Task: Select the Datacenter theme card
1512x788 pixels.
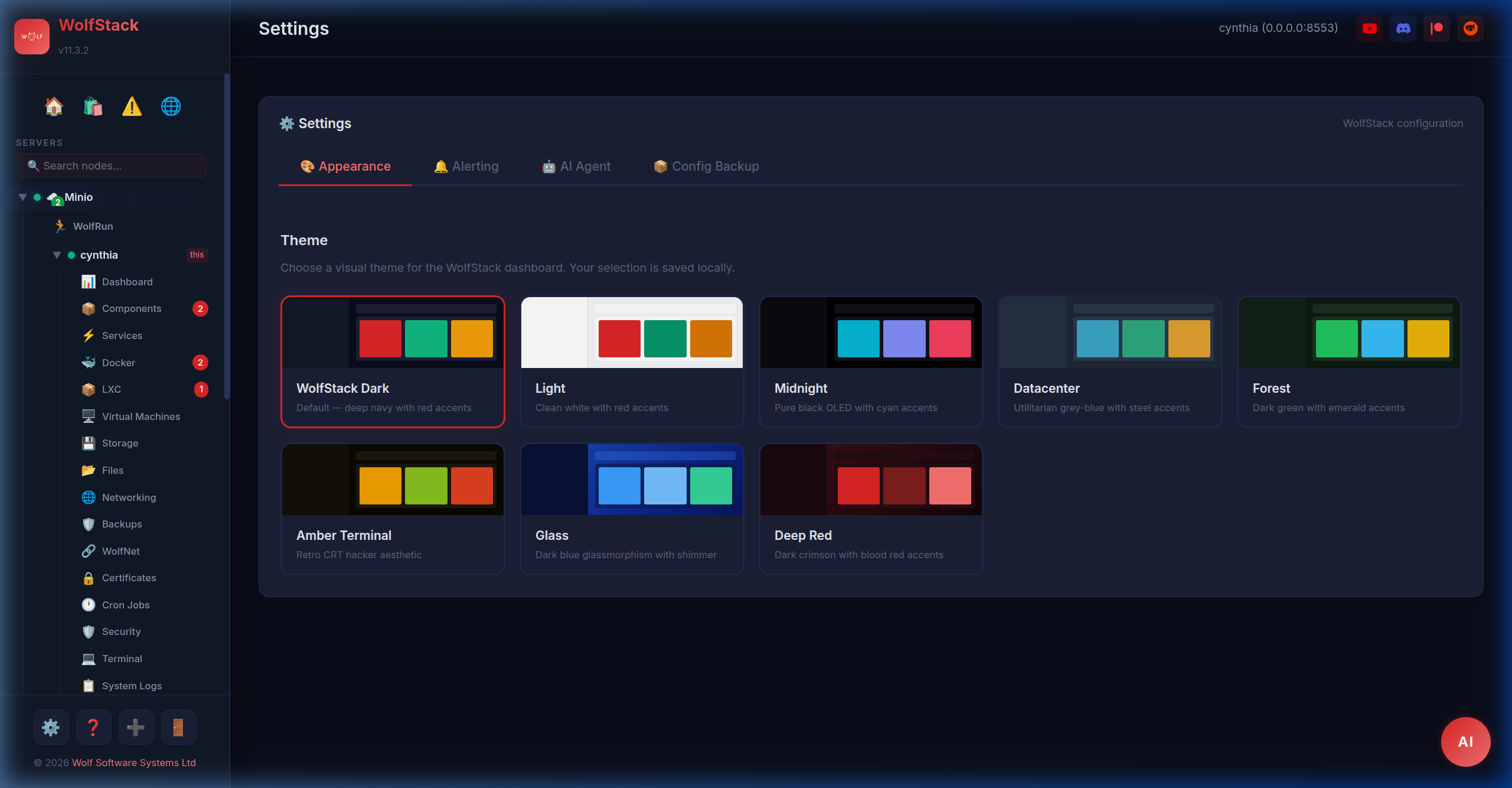Action: click(1110, 362)
